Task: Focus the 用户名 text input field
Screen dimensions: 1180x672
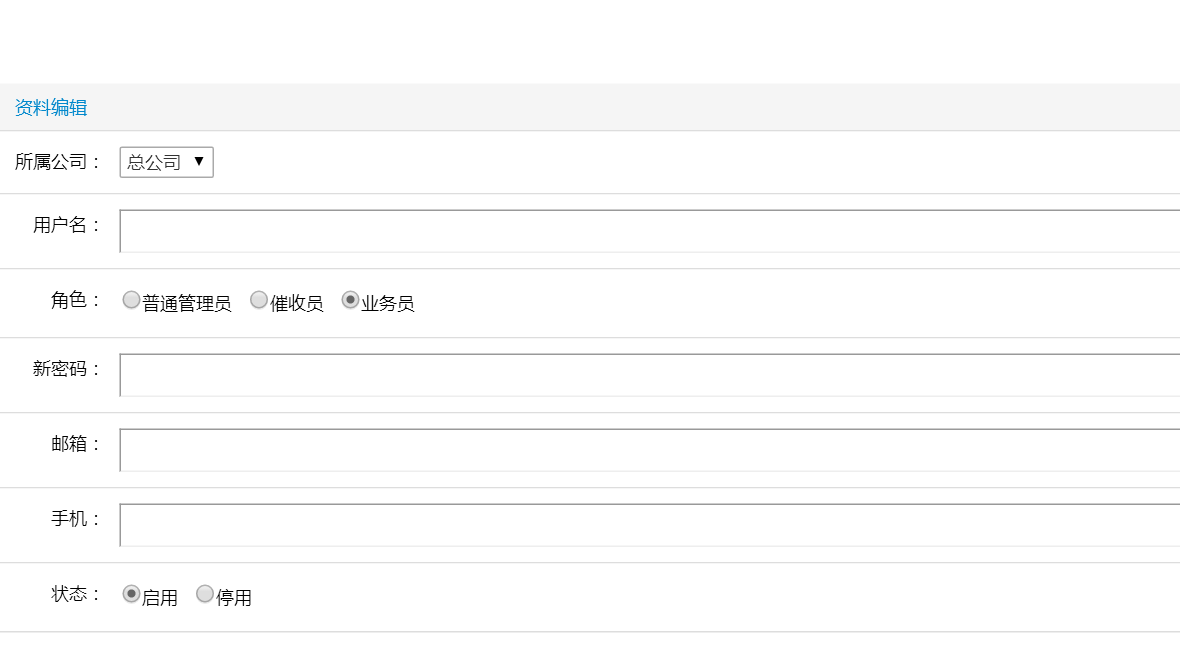Action: pos(650,231)
